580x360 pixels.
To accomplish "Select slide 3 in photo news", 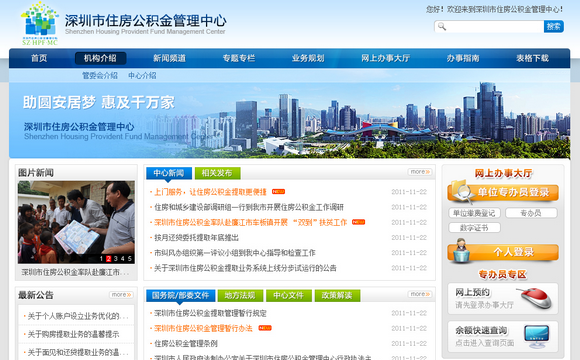I will click(115, 259).
